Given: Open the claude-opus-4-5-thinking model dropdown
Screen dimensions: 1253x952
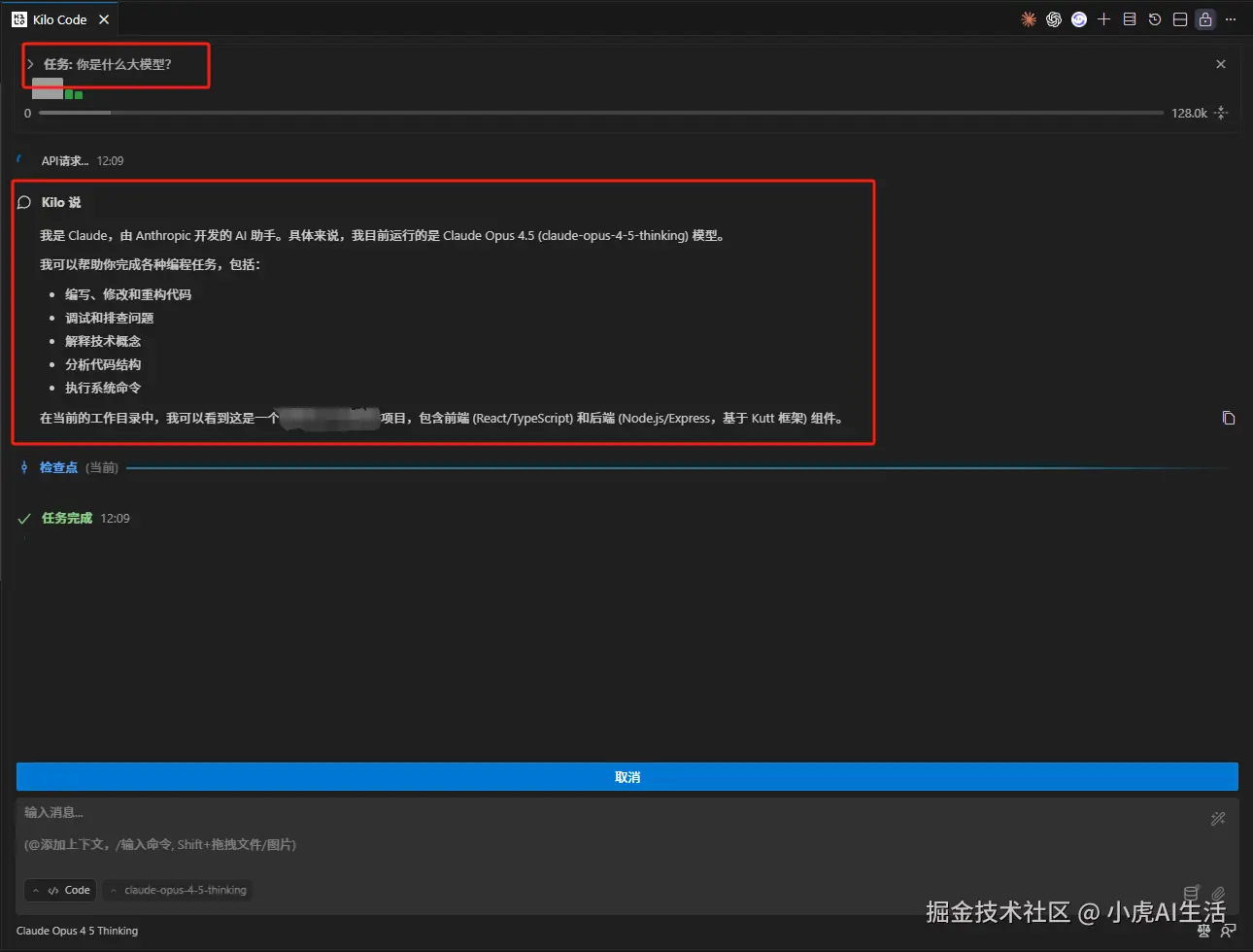Looking at the screenshot, I should [178, 890].
